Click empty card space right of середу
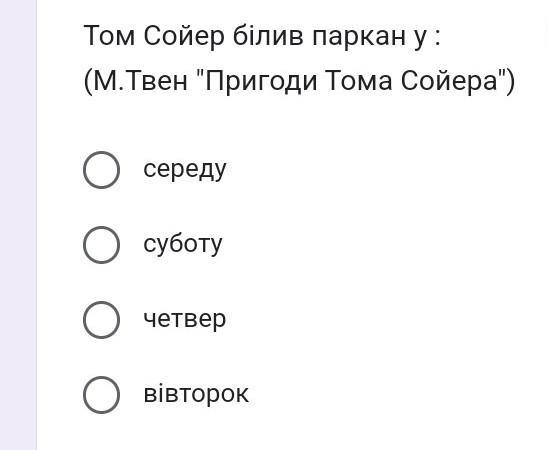 click(x=384, y=170)
